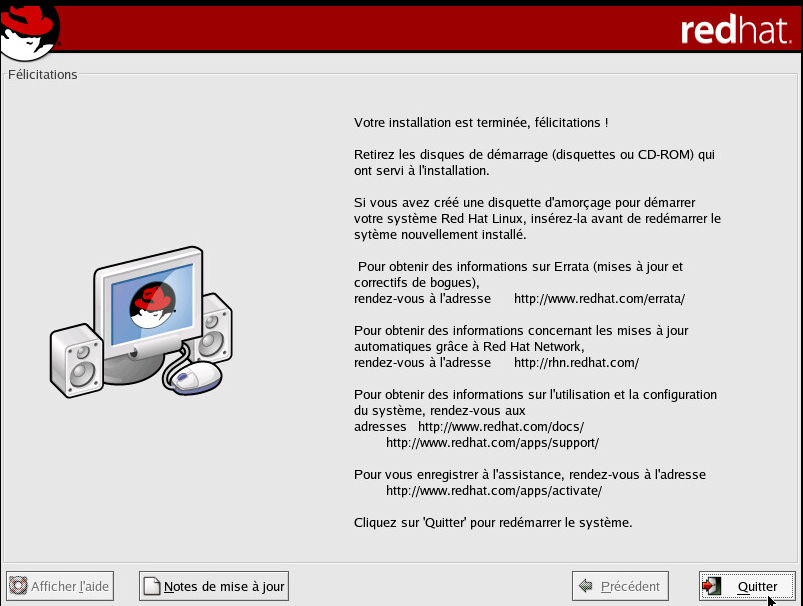Click the text http://www.redhat.com/errata/
This screenshot has height=606, width=803.
(599, 299)
